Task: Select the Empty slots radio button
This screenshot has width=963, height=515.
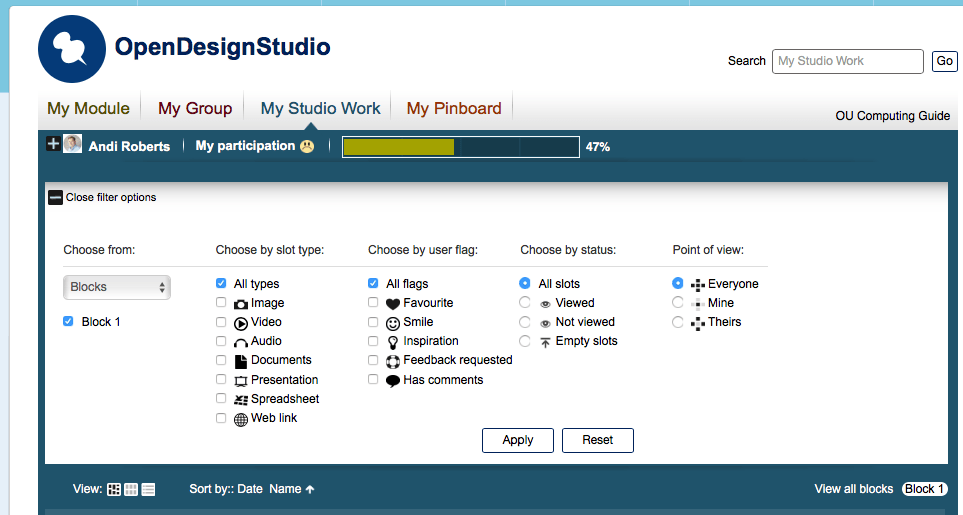Action: pos(524,341)
